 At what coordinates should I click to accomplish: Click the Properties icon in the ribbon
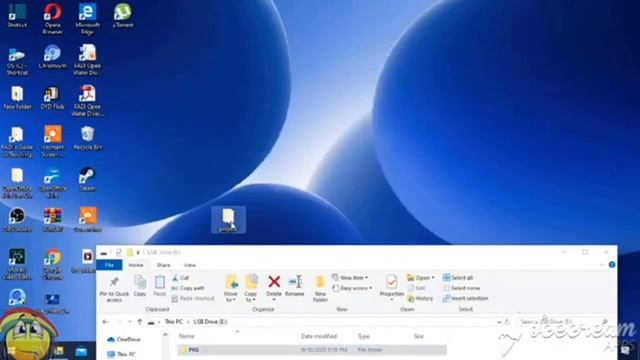[391, 282]
